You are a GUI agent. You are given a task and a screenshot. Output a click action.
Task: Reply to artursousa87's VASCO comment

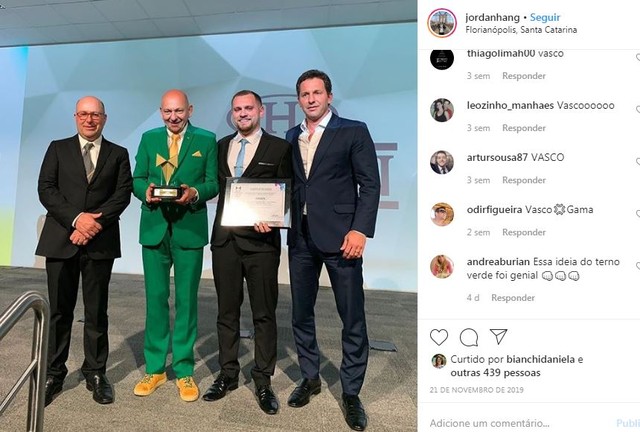[x=524, y=180]
